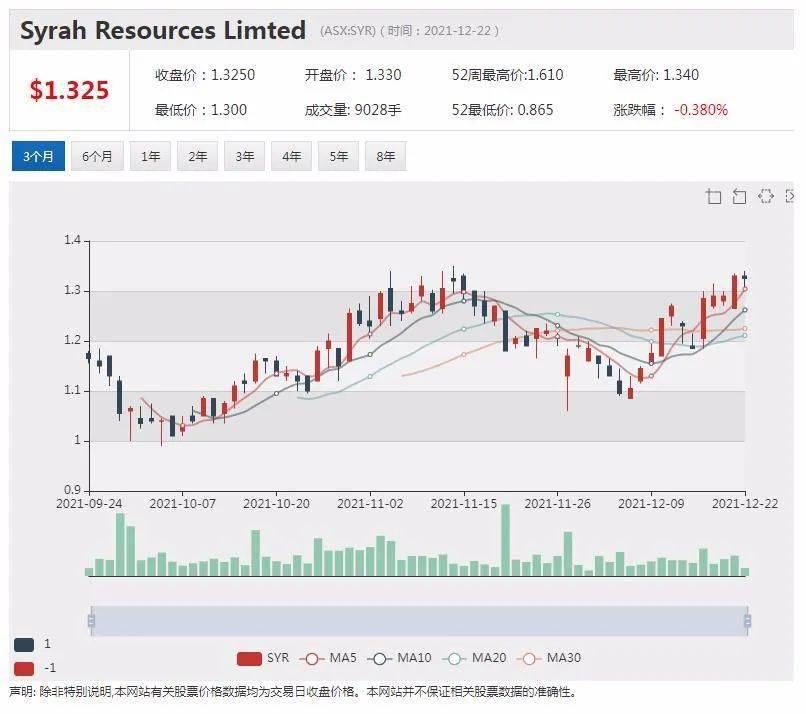Click the 最低价：1.300 text

(201, 110)
